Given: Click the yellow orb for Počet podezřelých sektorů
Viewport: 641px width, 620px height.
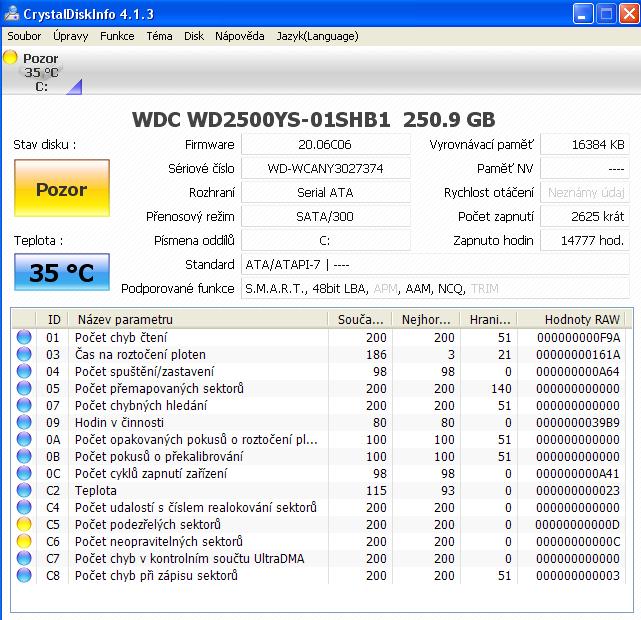Looking at the screenshot, I should pyautogui.click(x=24, y=524).
